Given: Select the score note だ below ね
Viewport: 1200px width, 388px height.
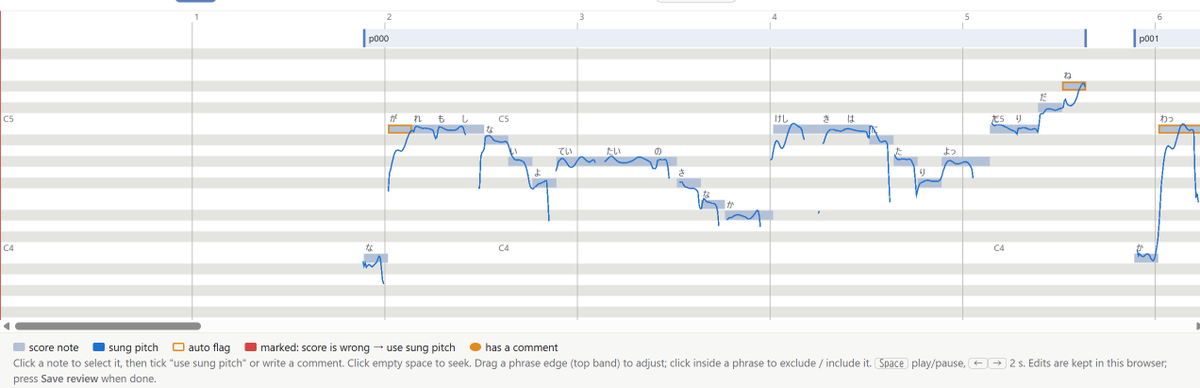Looking at the screenshot, I should click(1050, 107).
